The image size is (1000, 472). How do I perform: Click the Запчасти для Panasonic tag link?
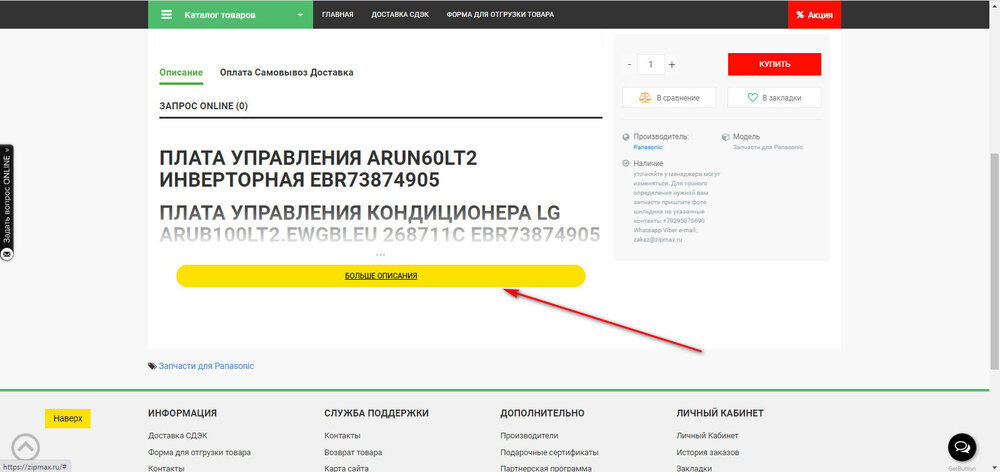pyautogui.click(x=206, y=366)
